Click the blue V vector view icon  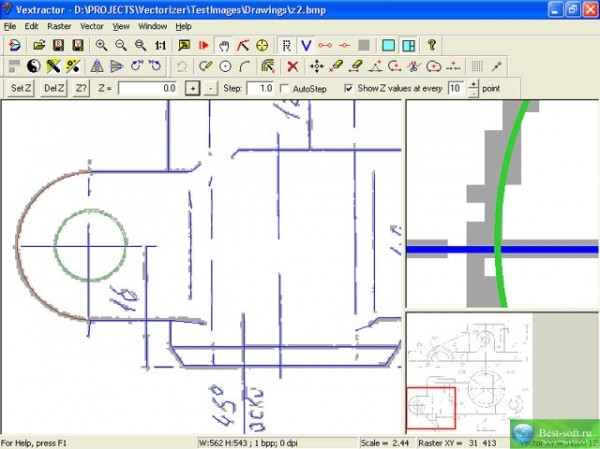(x=306, y=45)
